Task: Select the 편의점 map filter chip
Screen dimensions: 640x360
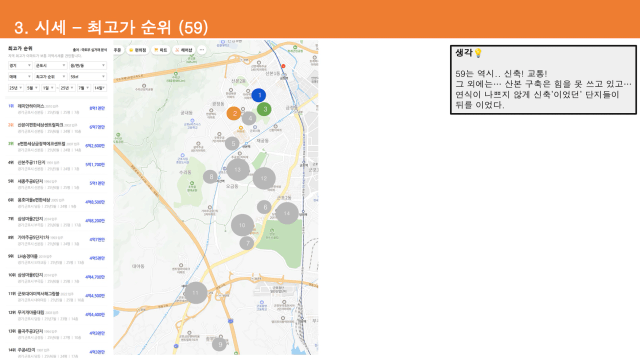Action: pyautogui.click(x=138, y=50)
